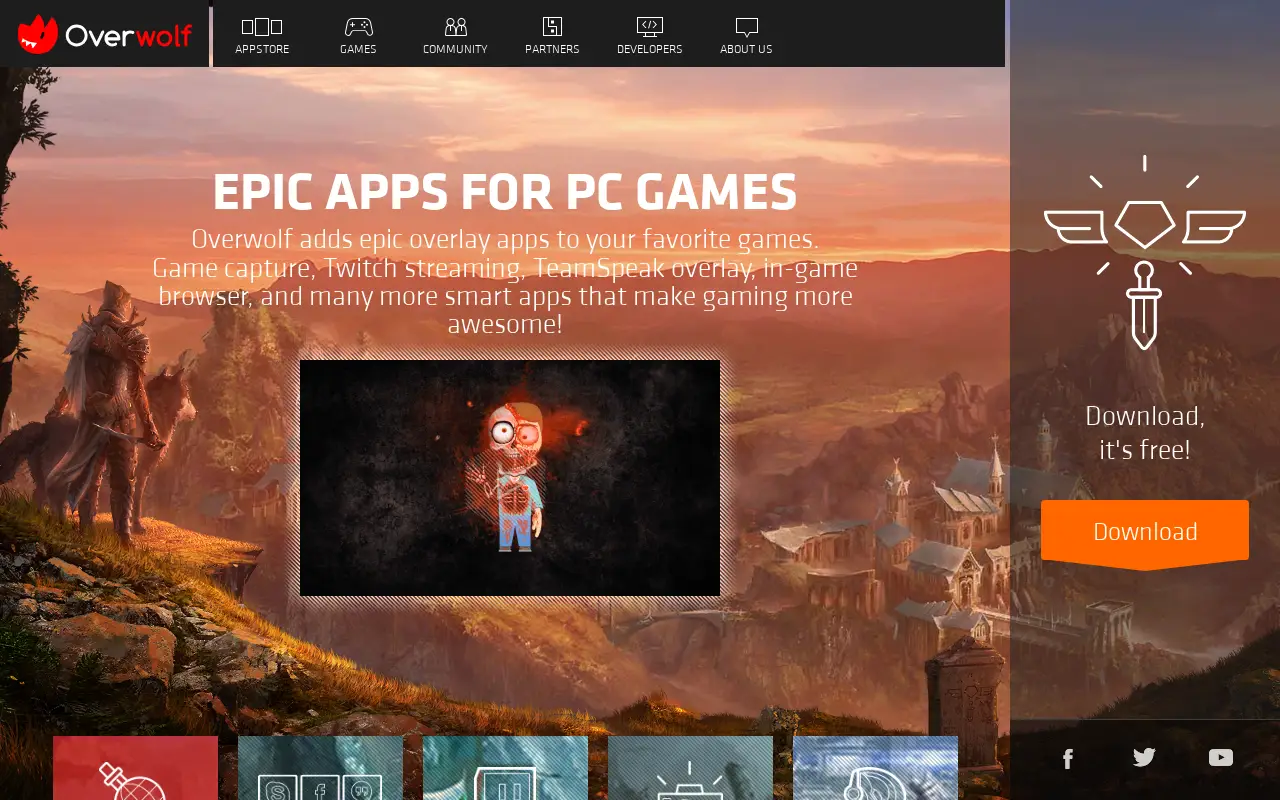
Task: Play the promo video thumbnail
Action: [x=510, y=478]
